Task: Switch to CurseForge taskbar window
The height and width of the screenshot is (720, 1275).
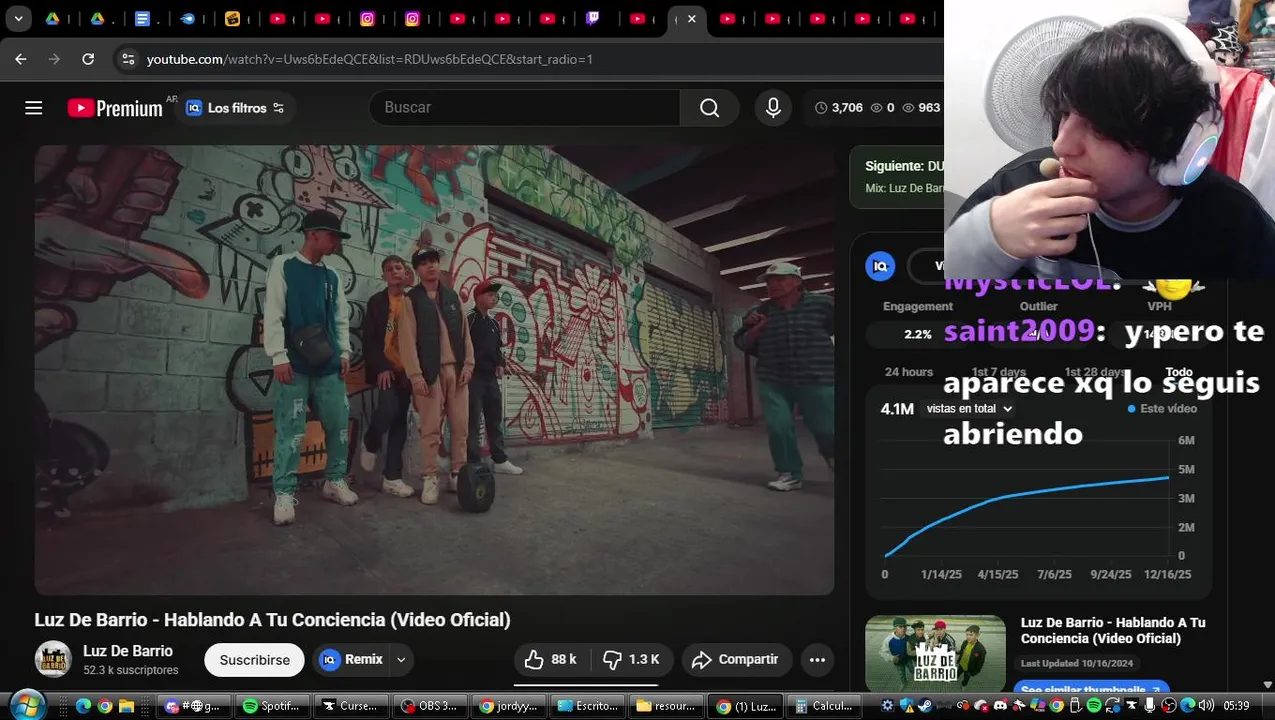Action: (x=351, y=706)
